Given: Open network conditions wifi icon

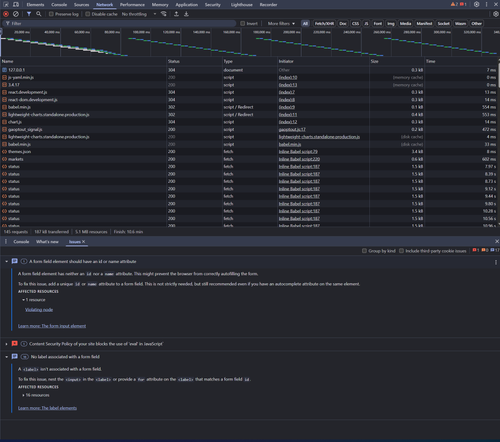Looking at the screenshot, I should tap(164, 14).
